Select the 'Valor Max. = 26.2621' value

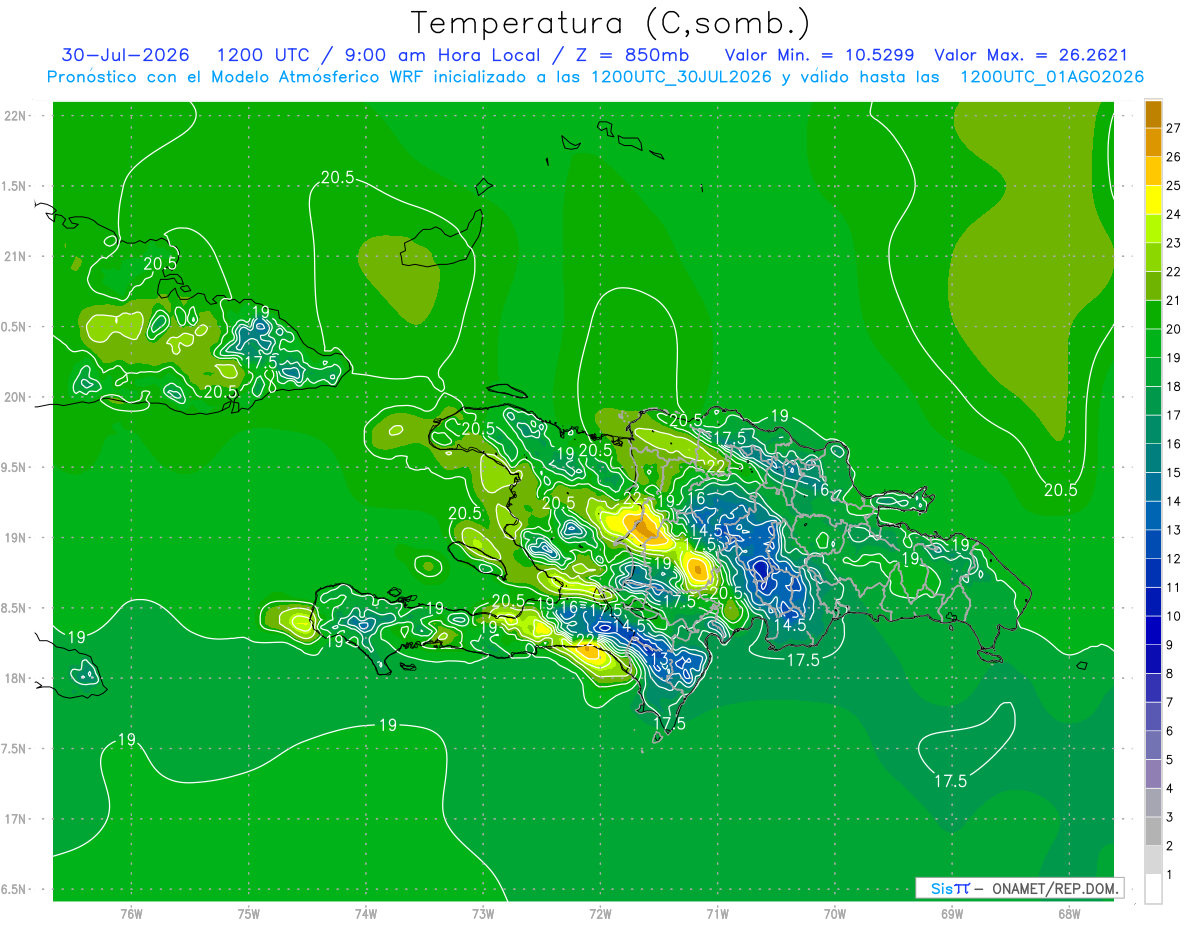[x=1030, y=55]
